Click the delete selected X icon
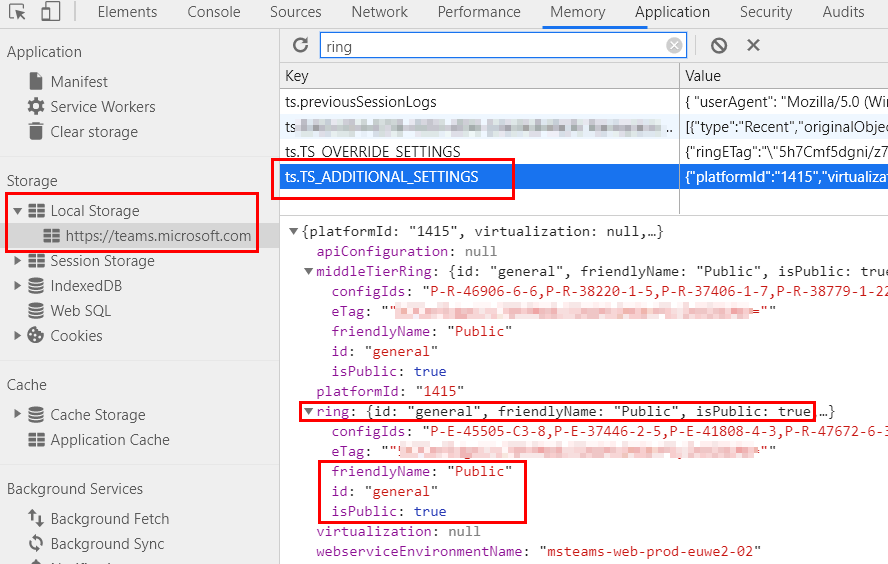888x564 pixels. [x=753, y=45]
